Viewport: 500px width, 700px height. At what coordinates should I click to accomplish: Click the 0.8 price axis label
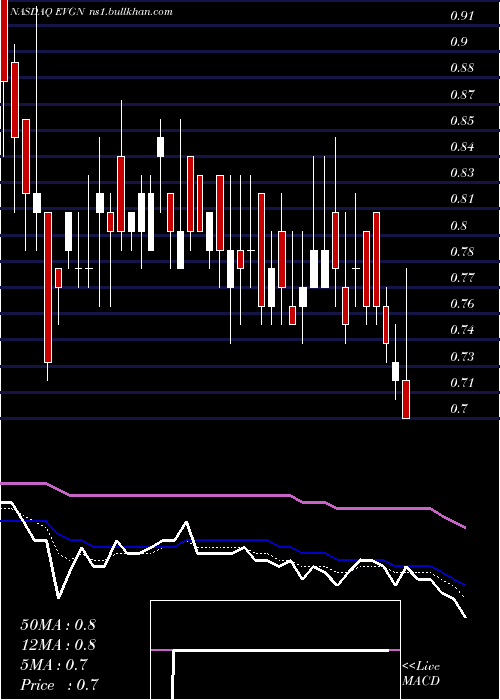pyautogui.click(x=458, y=225)
